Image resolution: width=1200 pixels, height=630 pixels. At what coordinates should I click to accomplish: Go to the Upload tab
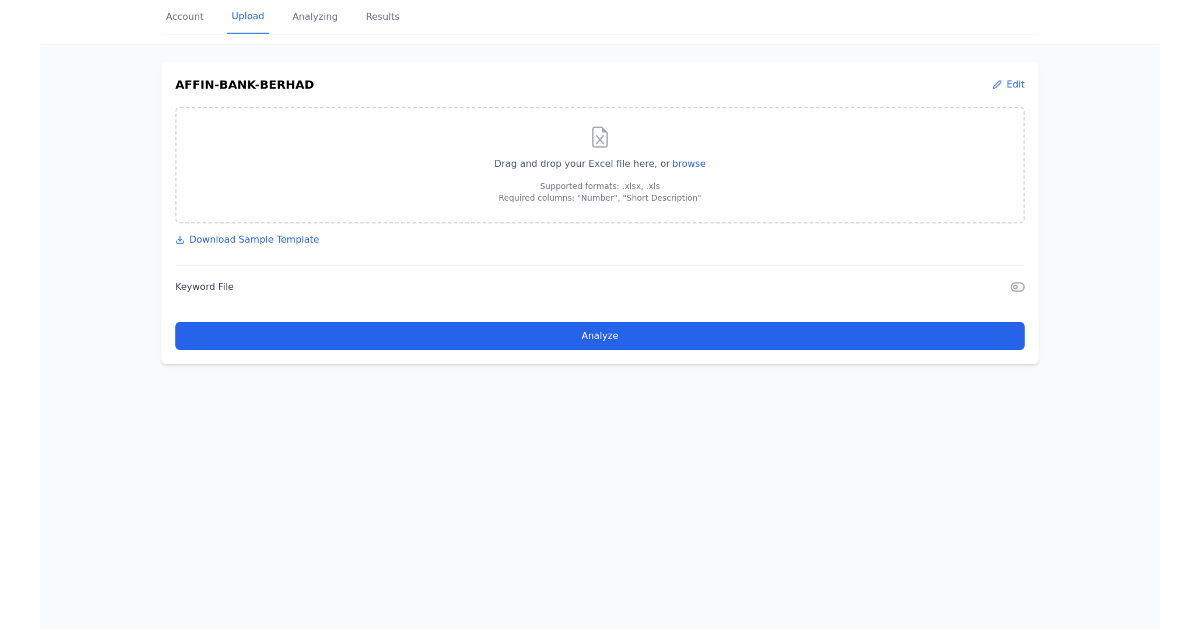pyautogui.click(x=247, y=16)
